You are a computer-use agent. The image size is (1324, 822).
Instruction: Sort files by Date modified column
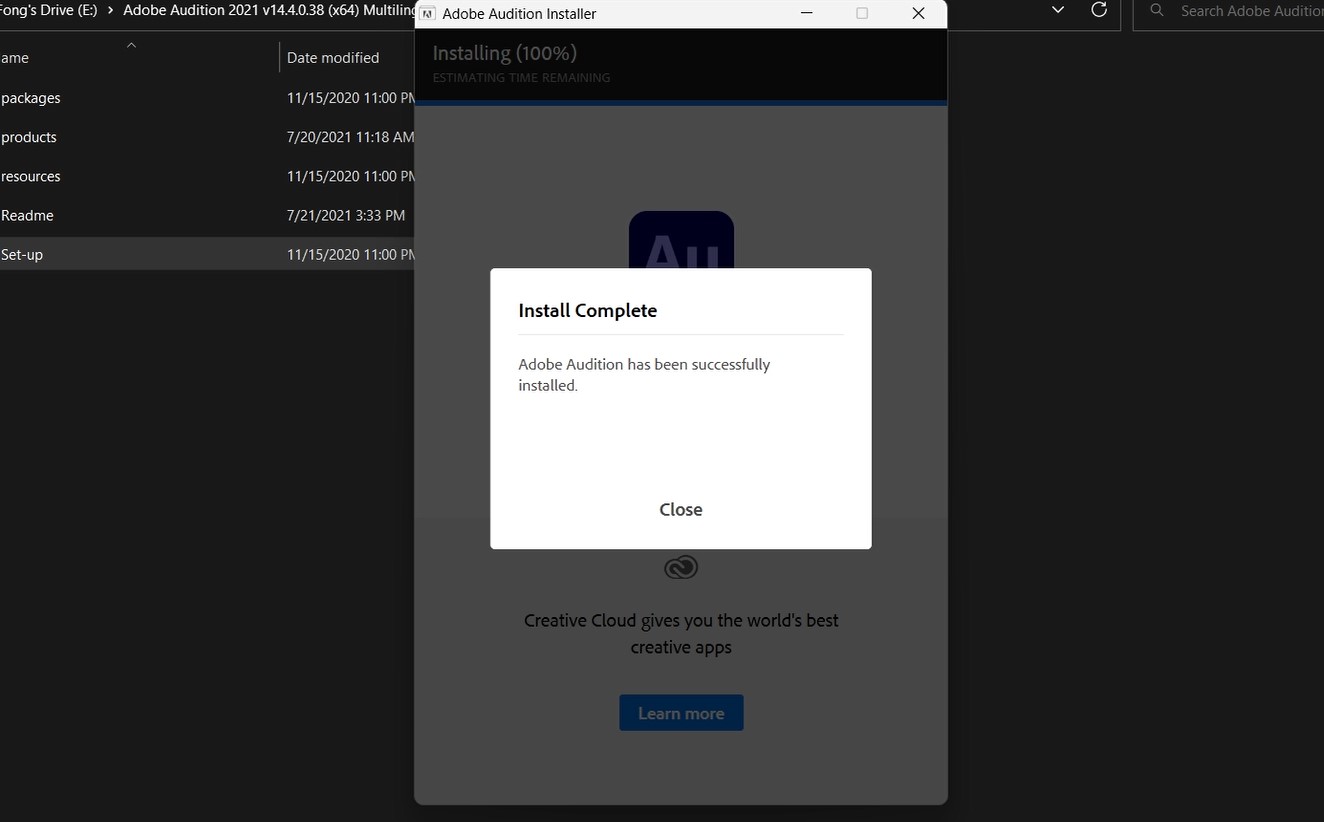pos(333,58)
